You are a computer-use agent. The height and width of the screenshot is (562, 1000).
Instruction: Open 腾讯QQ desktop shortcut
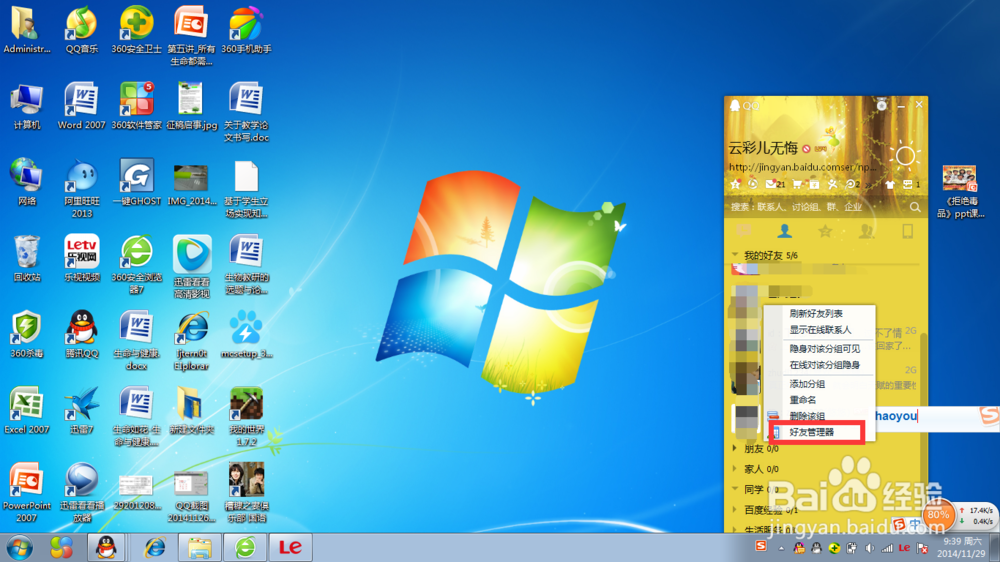(82, 334)
